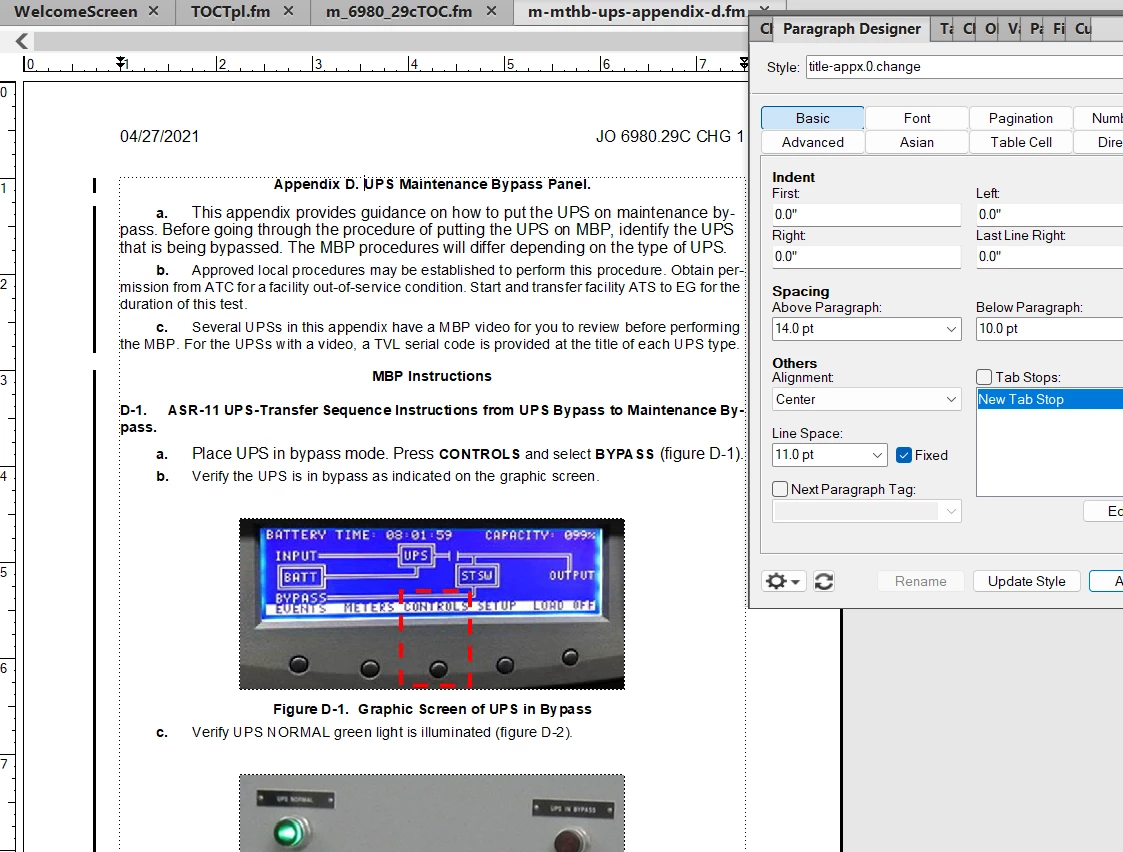The width and height of the screenshot is (1123, 852).
Task: Click the Style name field title-appx.0.change
Action: [964, 67]
